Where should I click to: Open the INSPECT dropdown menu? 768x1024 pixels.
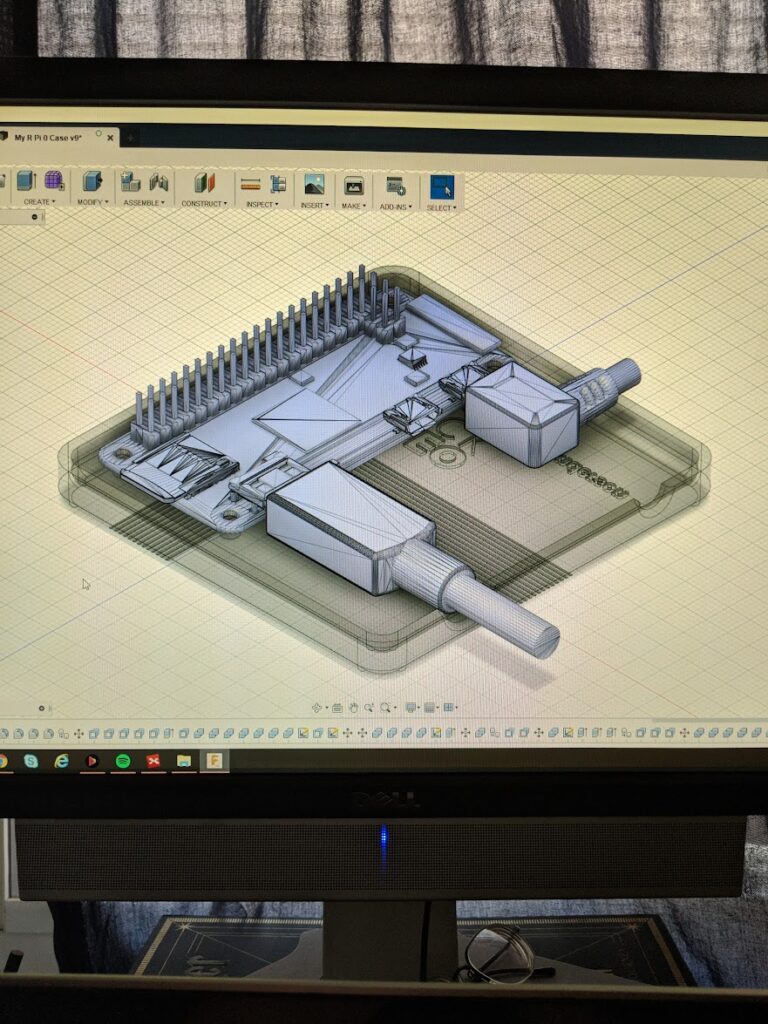262,204
